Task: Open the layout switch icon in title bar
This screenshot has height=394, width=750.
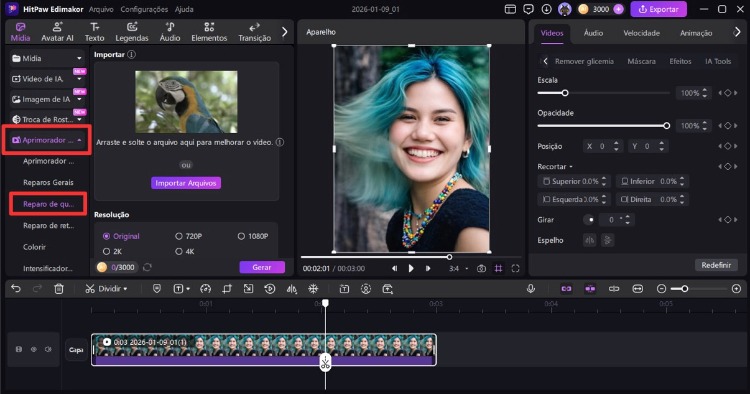Action: coord(510,9)
